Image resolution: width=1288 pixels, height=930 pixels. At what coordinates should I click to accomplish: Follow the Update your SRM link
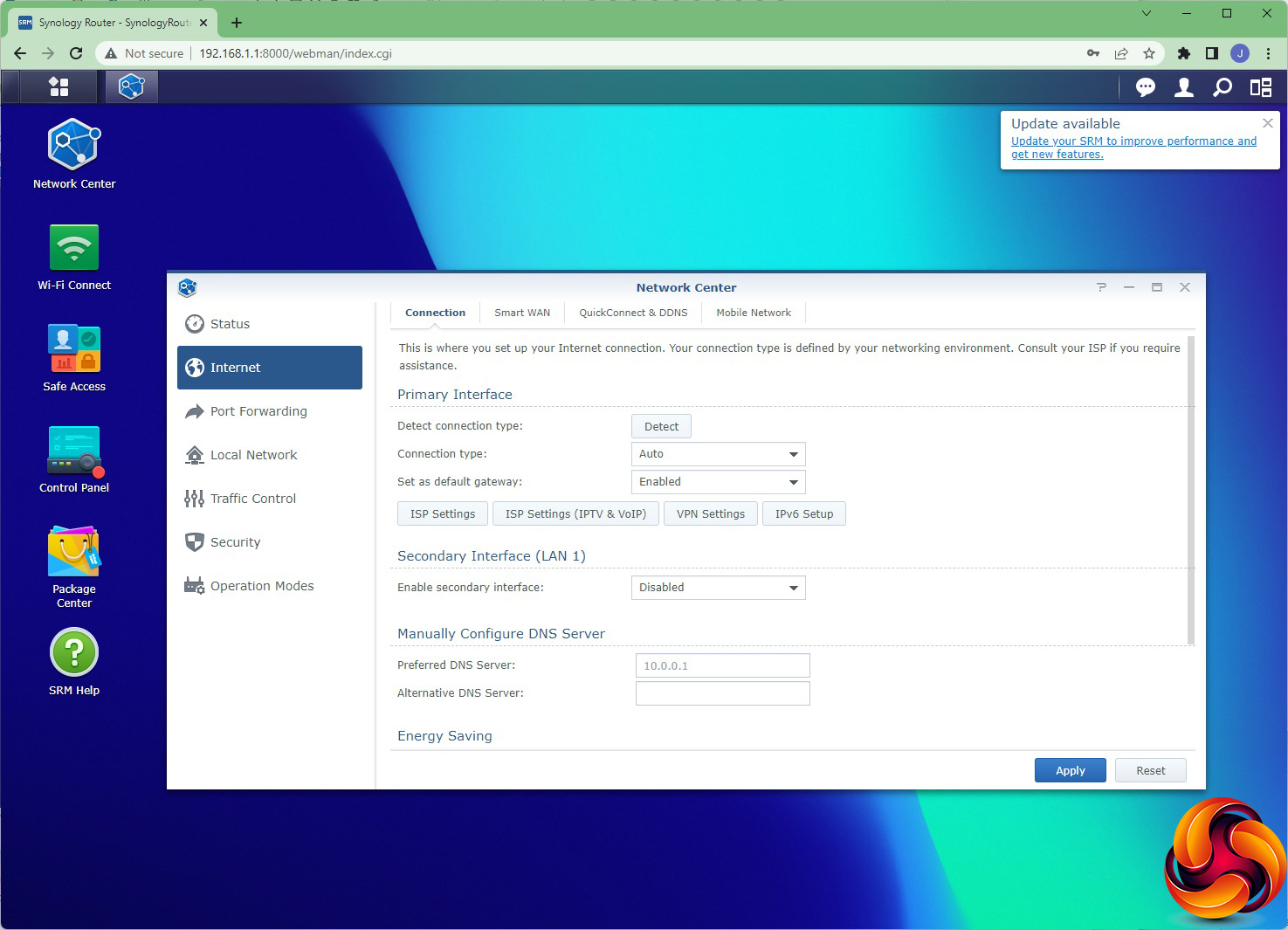pos(1133,148)
